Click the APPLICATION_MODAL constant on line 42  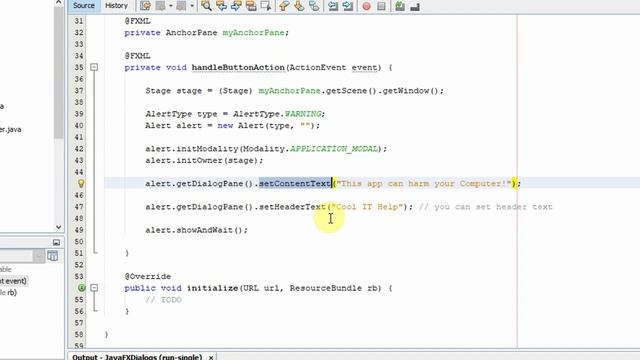334,149
